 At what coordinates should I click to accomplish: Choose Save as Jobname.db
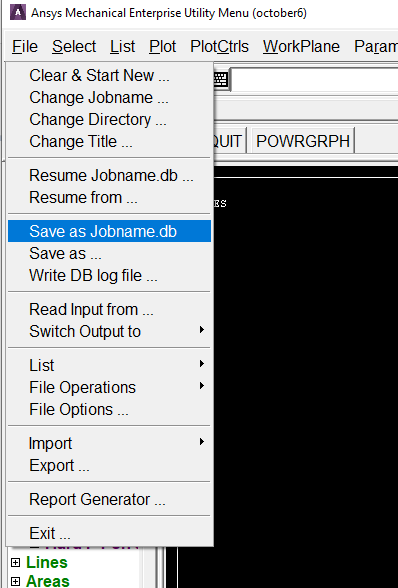[x=109, y=231]
